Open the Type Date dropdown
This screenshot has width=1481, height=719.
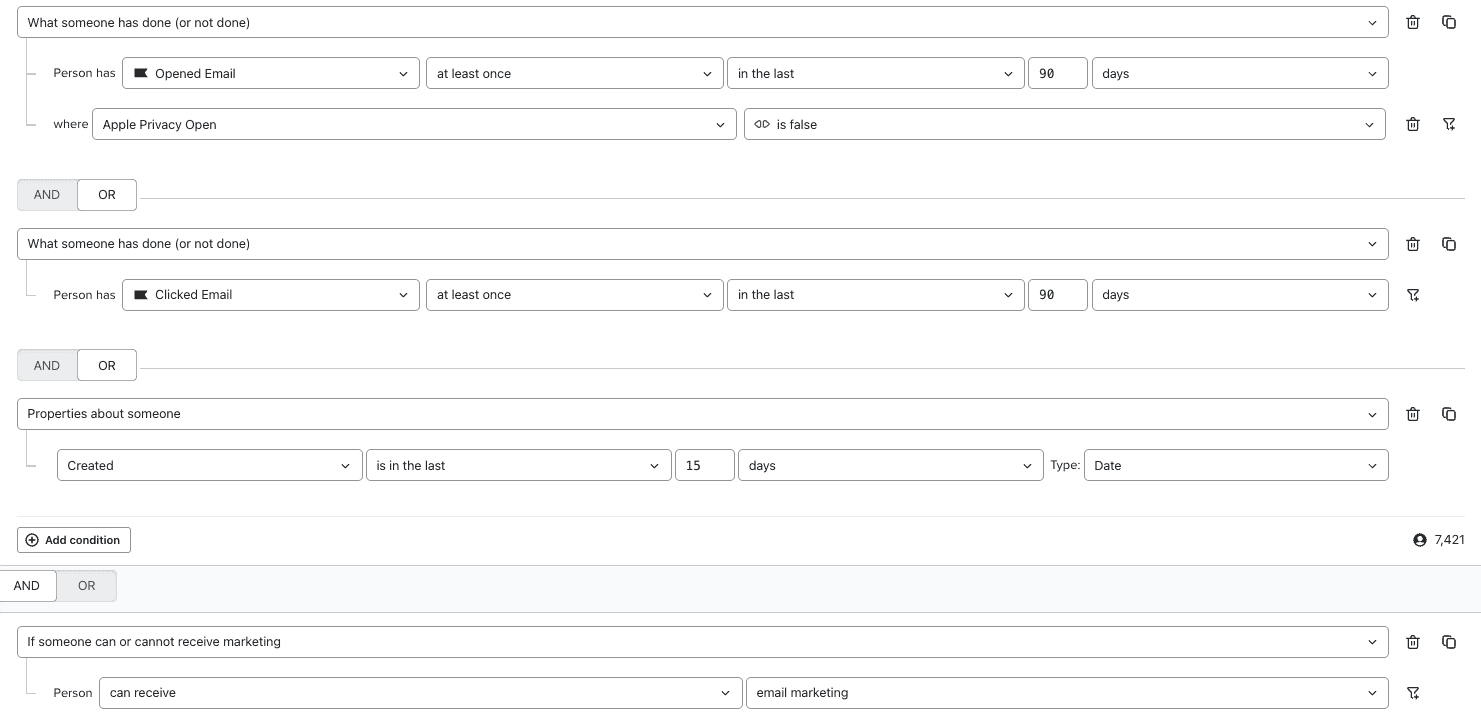click(x=1235, y=466)
